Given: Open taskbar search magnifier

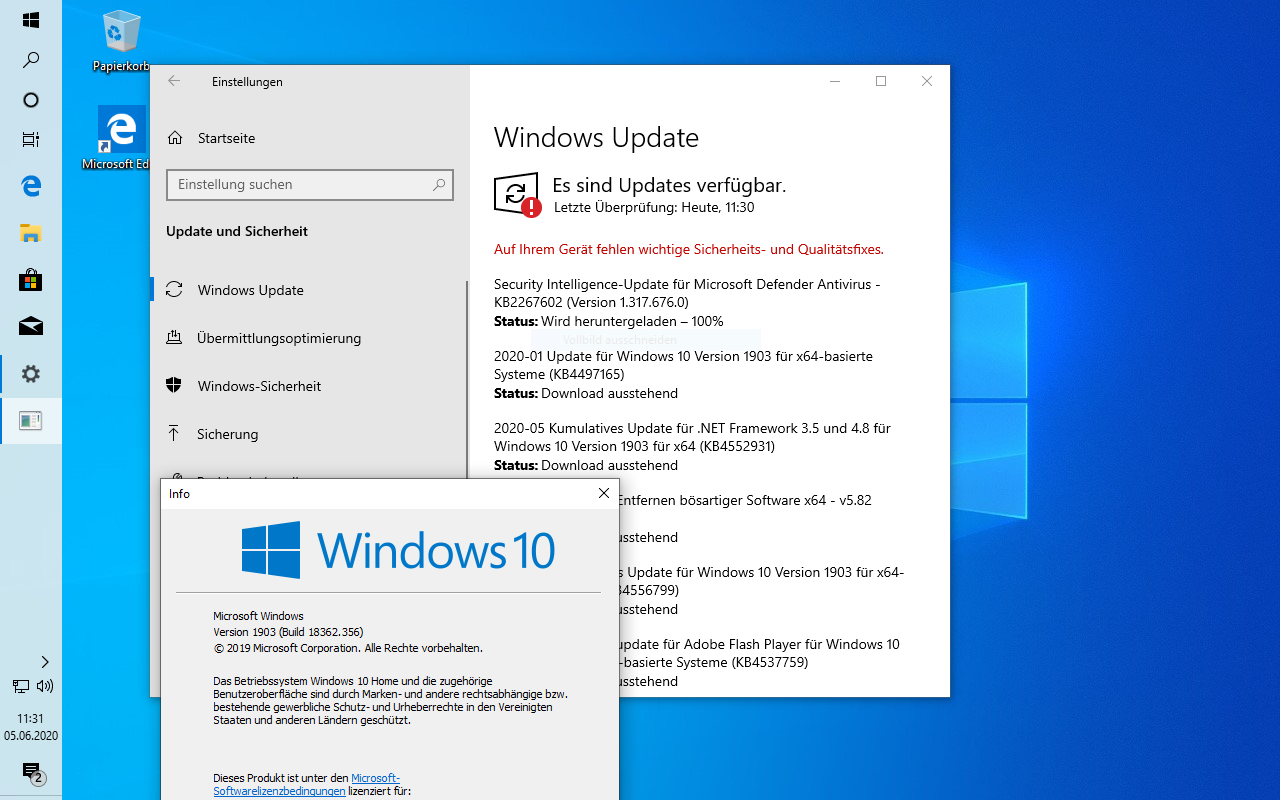Looking at the screenshot, I should click(31, 60).
